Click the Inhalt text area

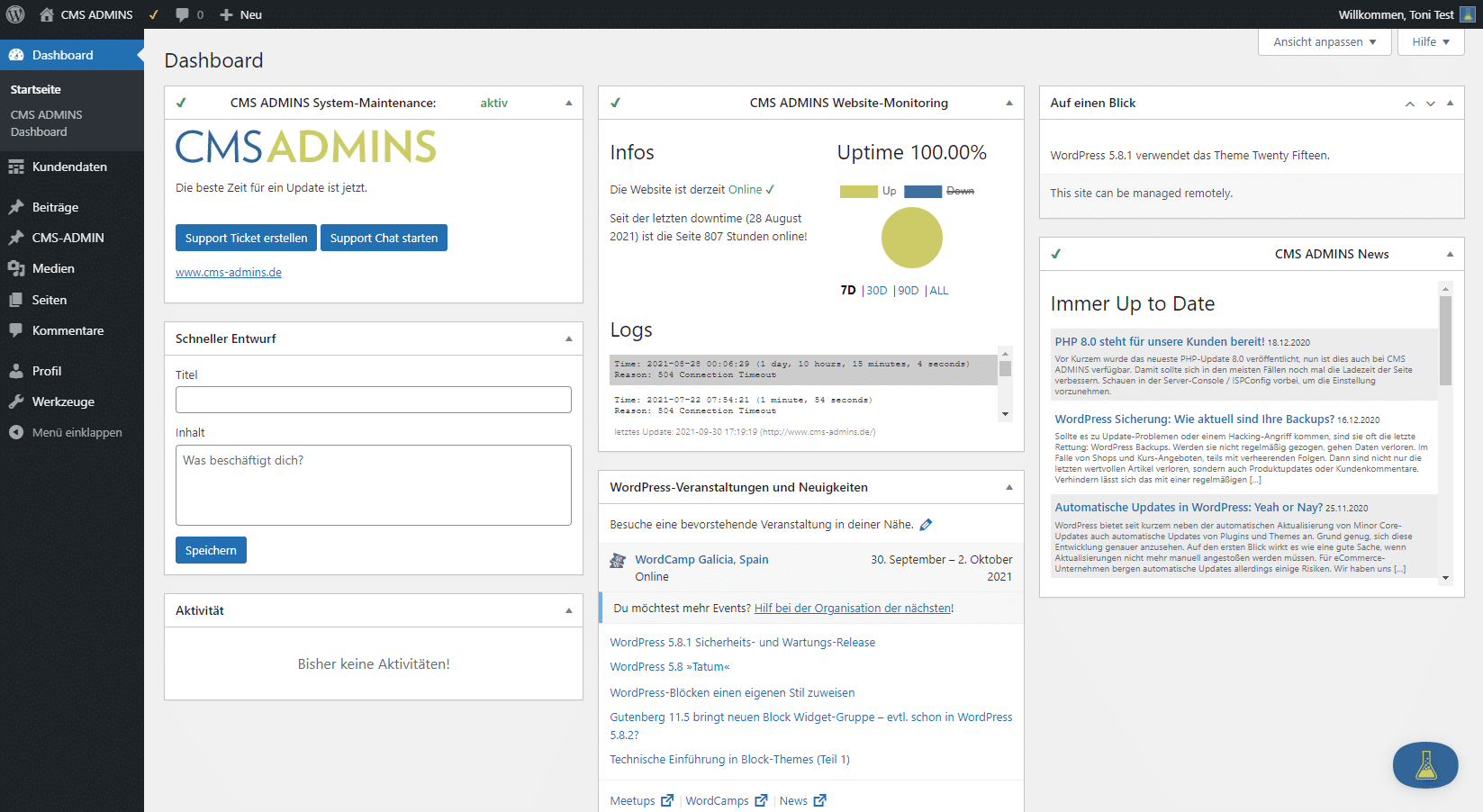(374, 485)
